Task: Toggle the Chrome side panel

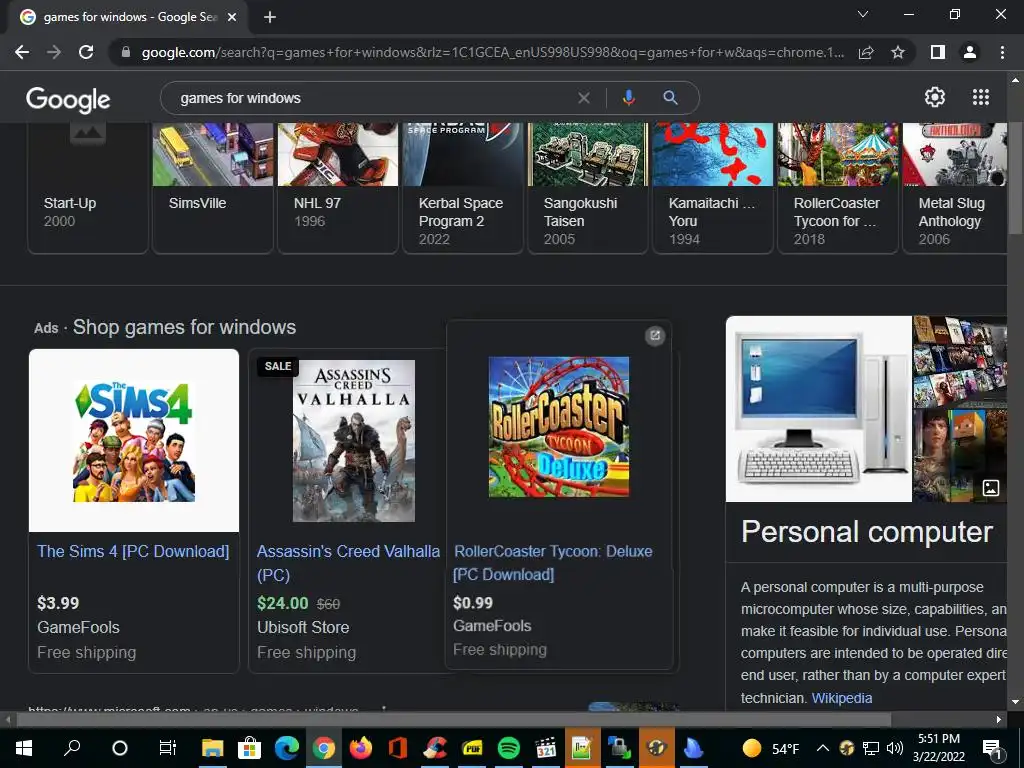Action: pos(938,52)
